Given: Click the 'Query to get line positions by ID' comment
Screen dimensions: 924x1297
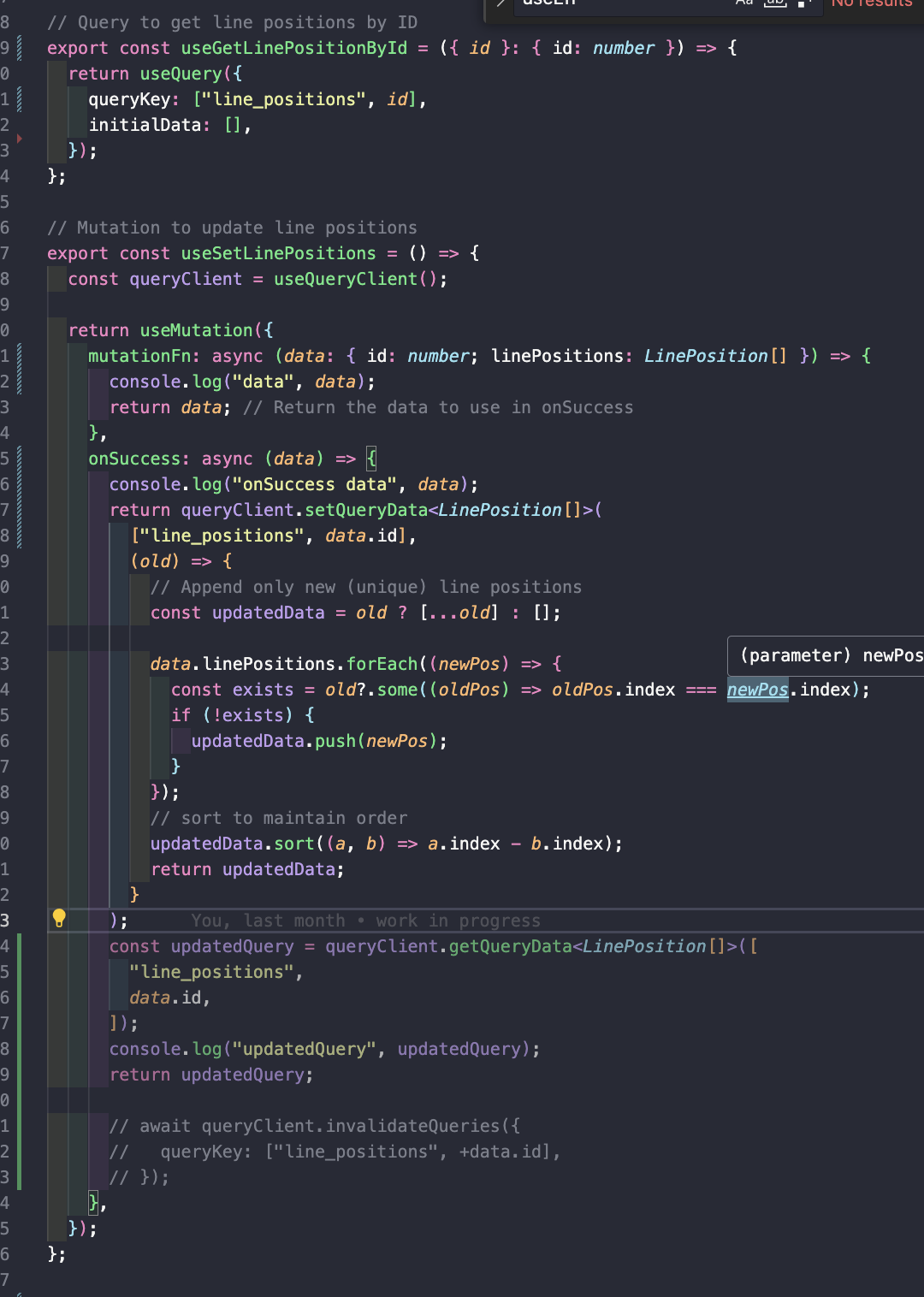Looking at the screenshot, I should point(232,22).
